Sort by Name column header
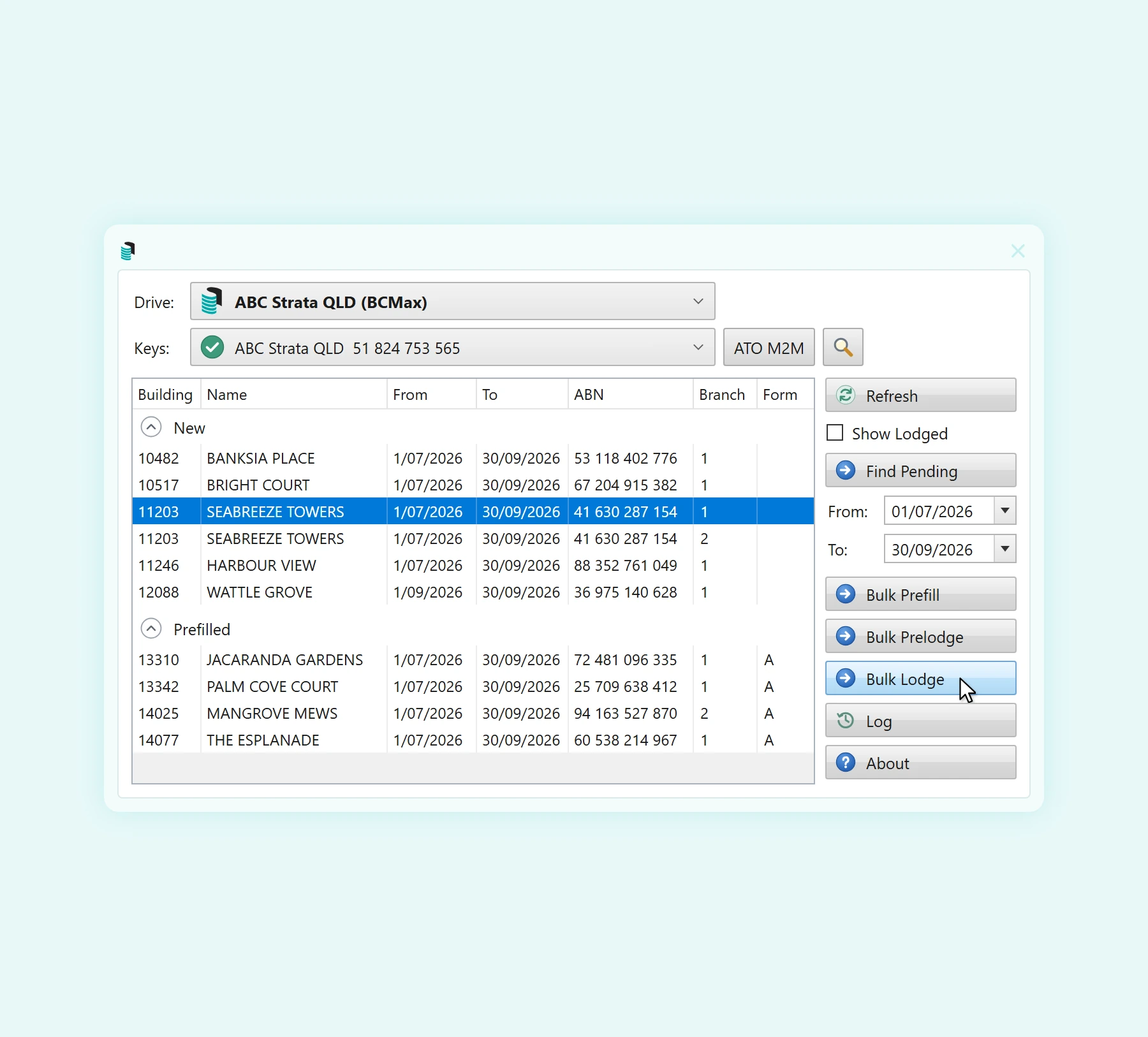Viewport: 1148px width, 1037px height. pyautogui.click(x=293, y=395)
